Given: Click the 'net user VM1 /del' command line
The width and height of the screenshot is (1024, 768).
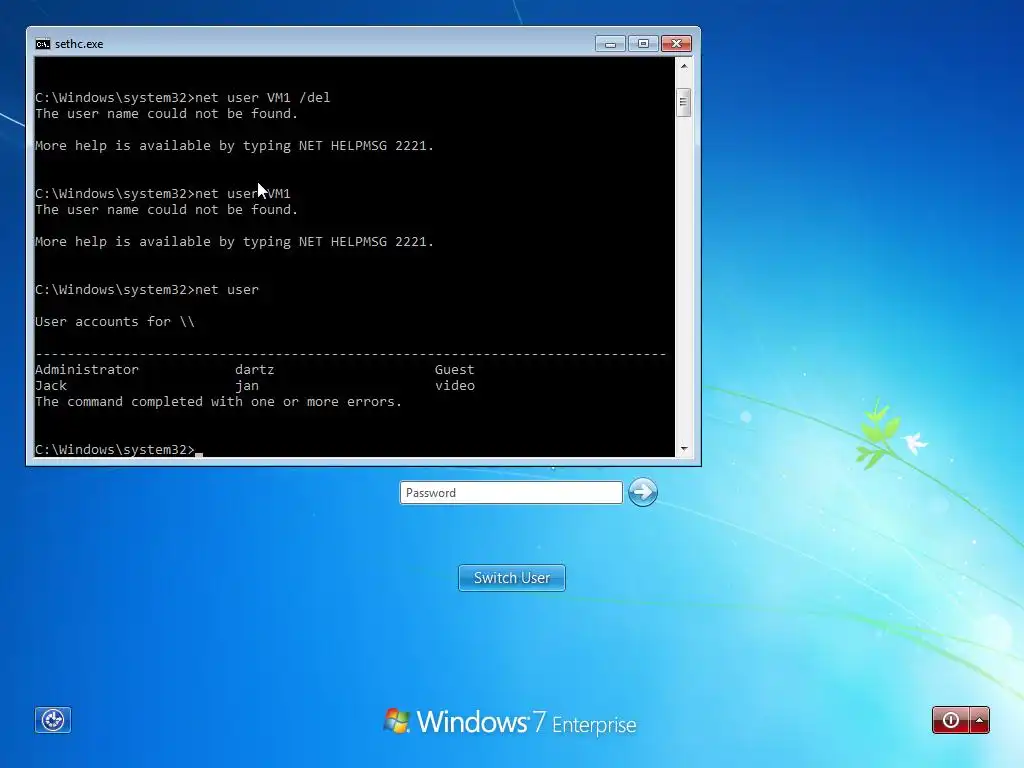Looking at the screenshot, I should pos(183,97).
